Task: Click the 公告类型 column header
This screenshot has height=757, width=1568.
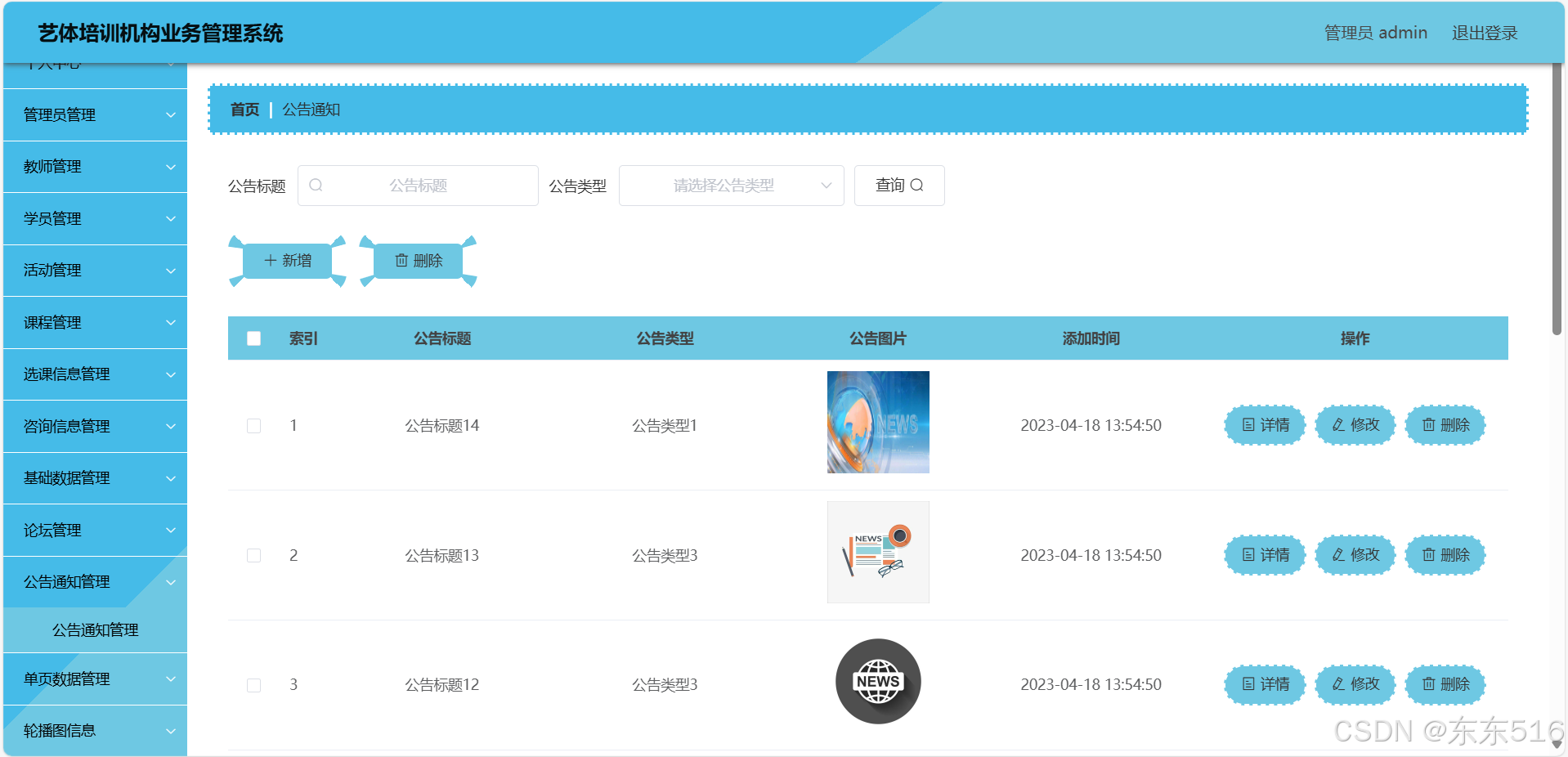Action: pos(665,338)
